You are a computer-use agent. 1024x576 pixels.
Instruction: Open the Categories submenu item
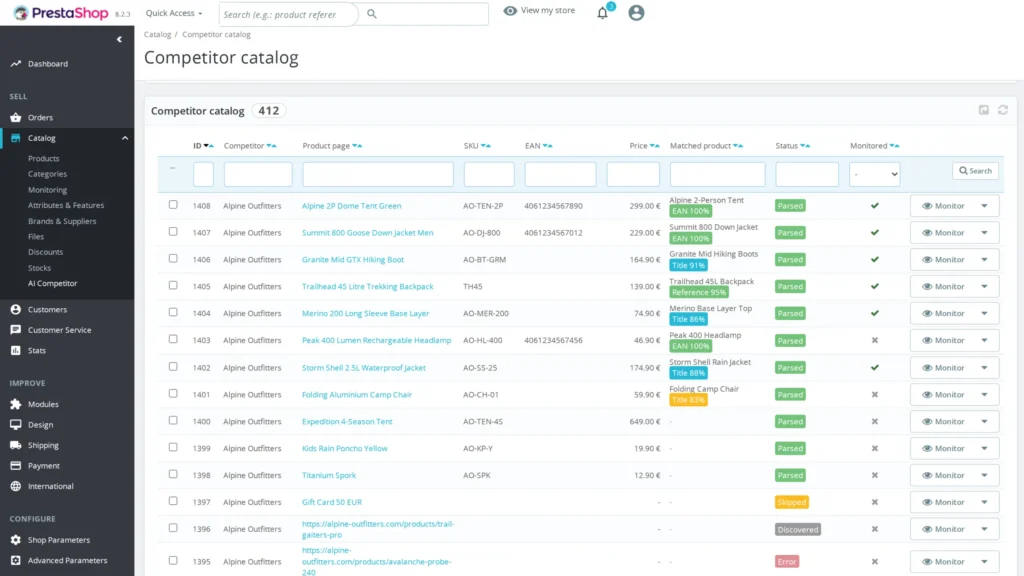pos(47,174)
